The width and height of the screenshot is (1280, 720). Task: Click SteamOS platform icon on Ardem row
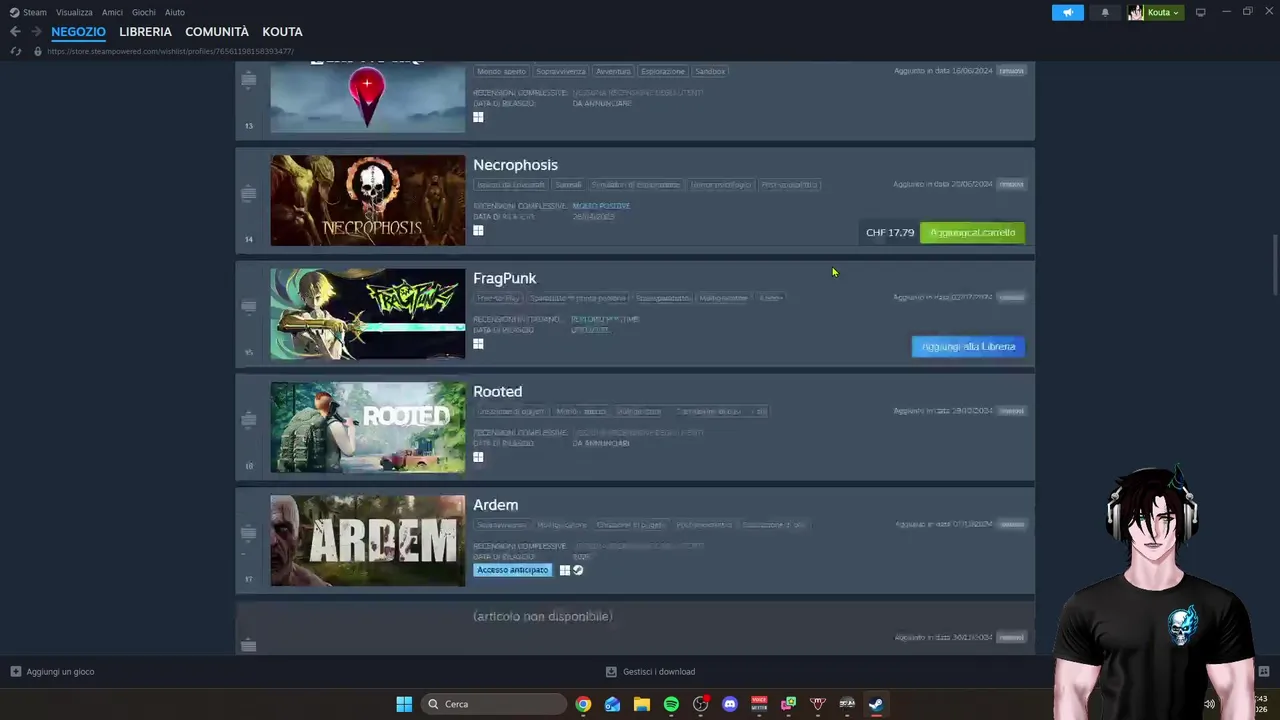pos(578,570)
